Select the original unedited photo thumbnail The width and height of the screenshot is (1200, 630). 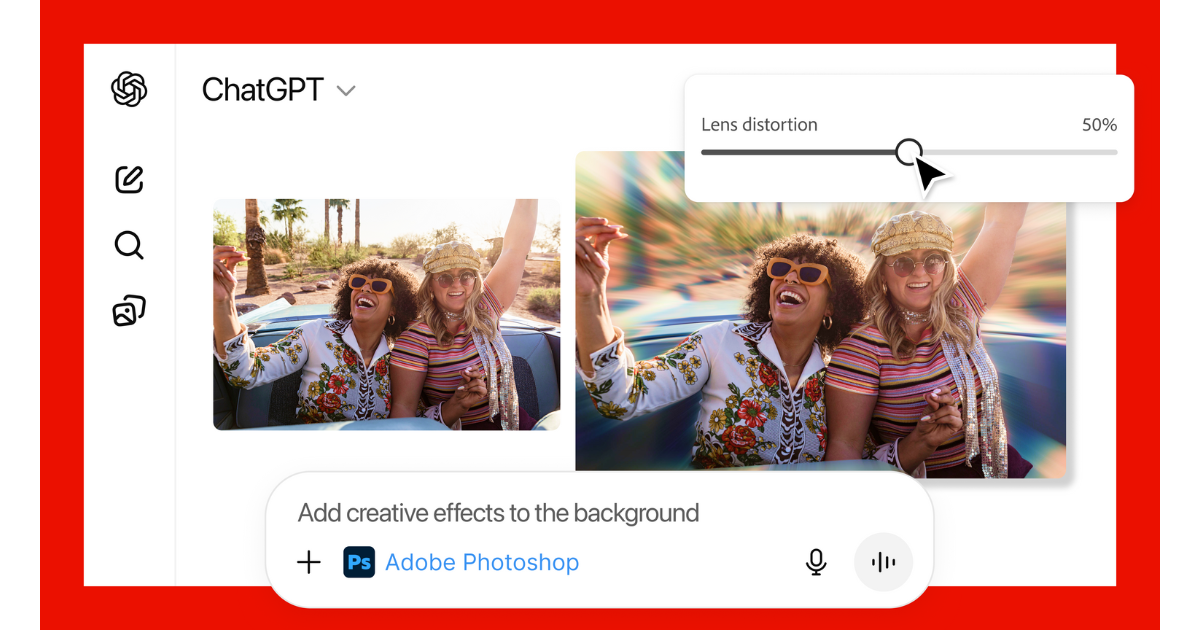click(386, 314)
